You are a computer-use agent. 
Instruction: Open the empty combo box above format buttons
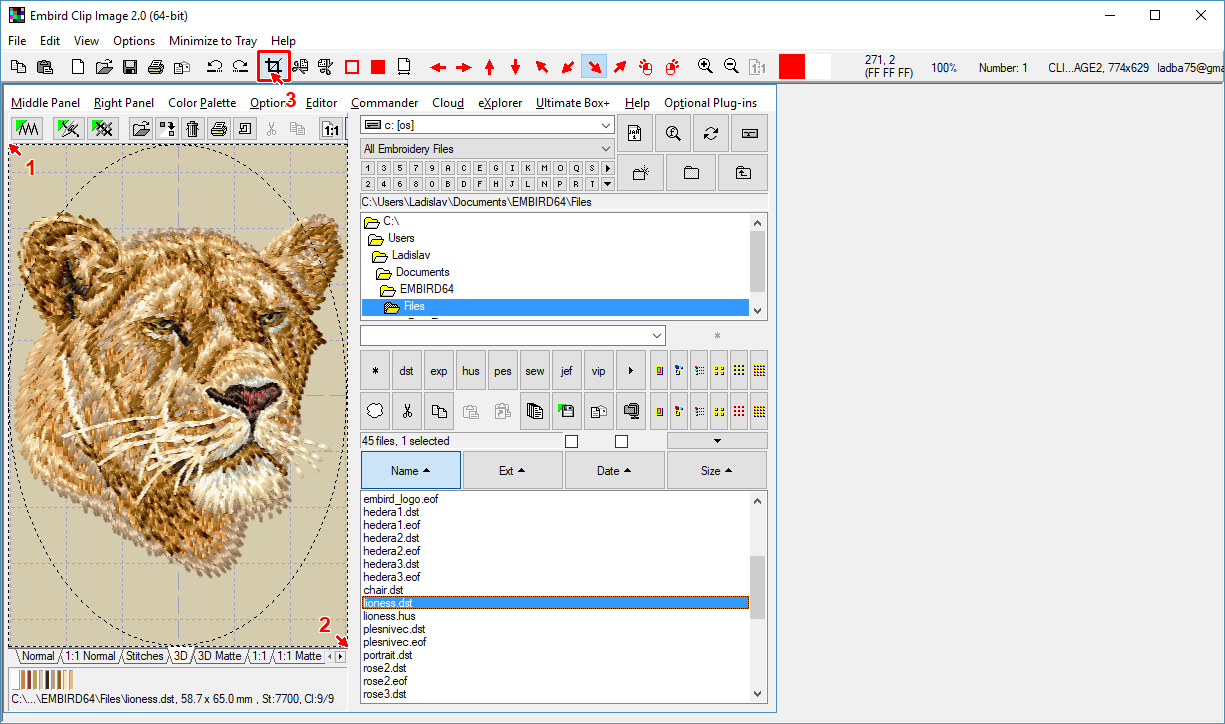coord(512,335)
